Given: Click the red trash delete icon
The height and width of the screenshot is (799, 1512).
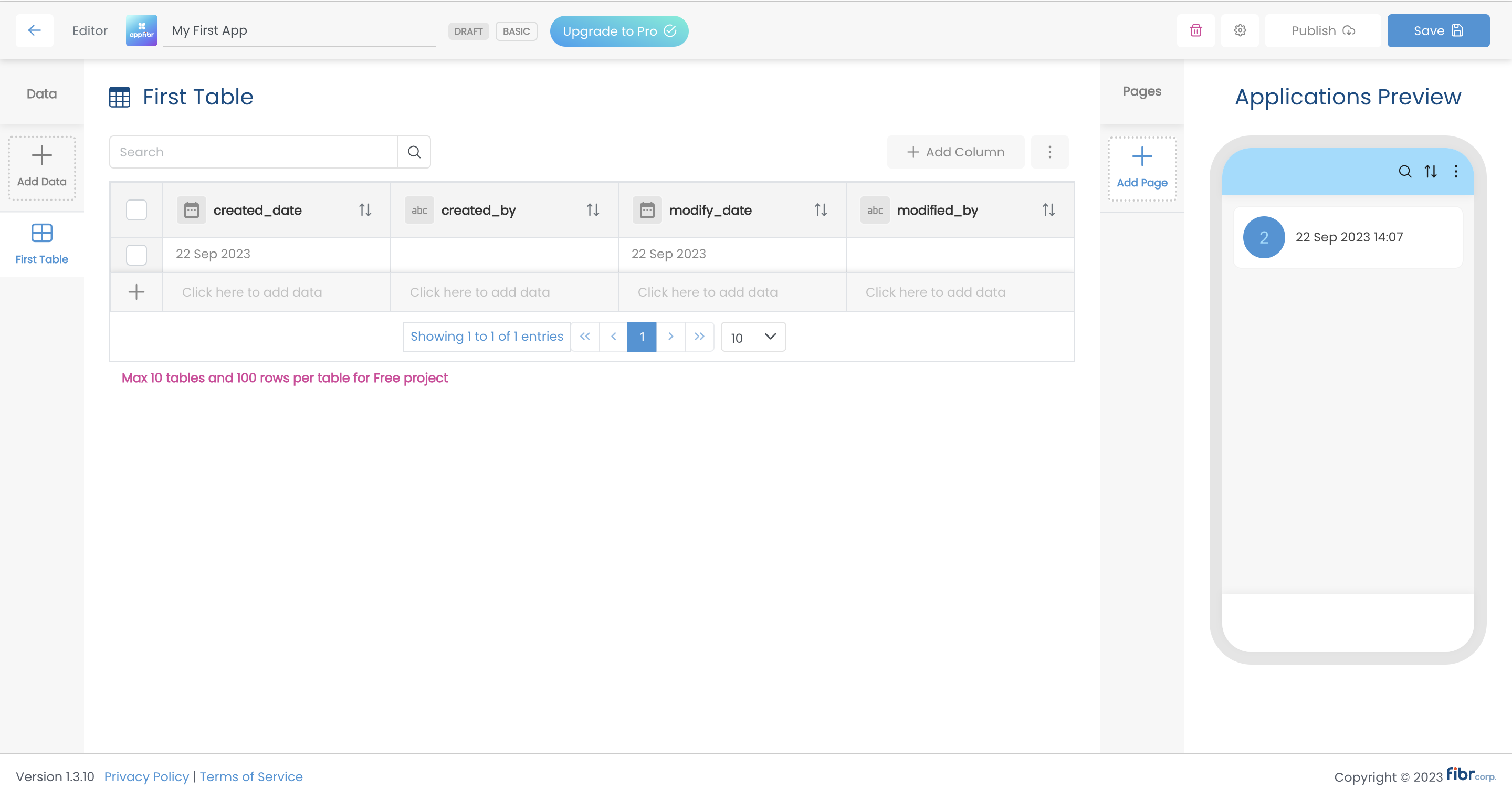Looking at the screenshot, I should point(1195,30).
